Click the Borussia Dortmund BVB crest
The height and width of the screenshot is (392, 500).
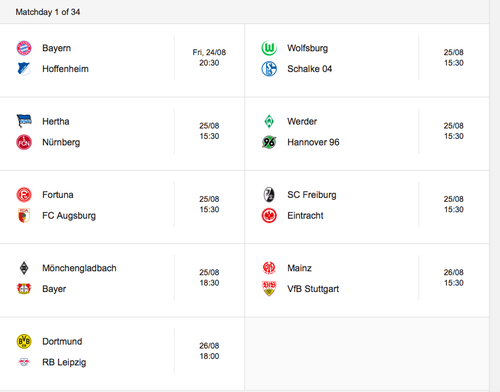(24, 341)
